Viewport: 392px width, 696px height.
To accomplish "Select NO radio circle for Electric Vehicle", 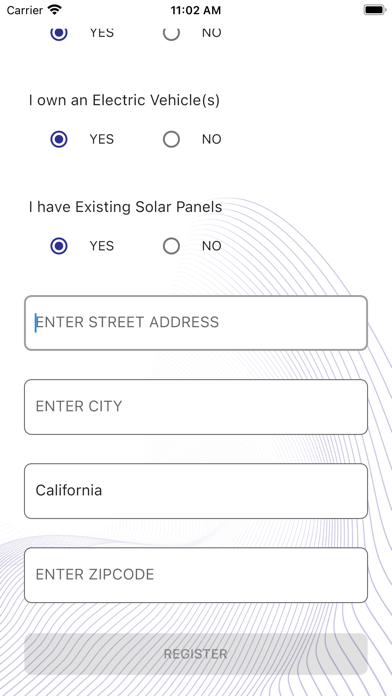I will coord(171,139).
